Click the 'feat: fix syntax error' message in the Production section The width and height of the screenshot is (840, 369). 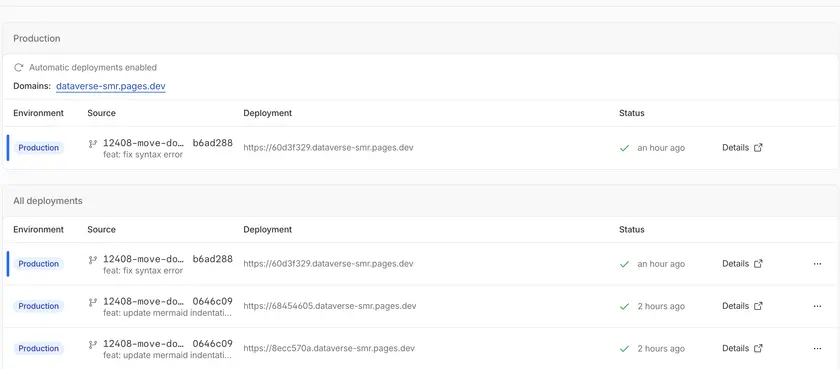pos(143,154)
